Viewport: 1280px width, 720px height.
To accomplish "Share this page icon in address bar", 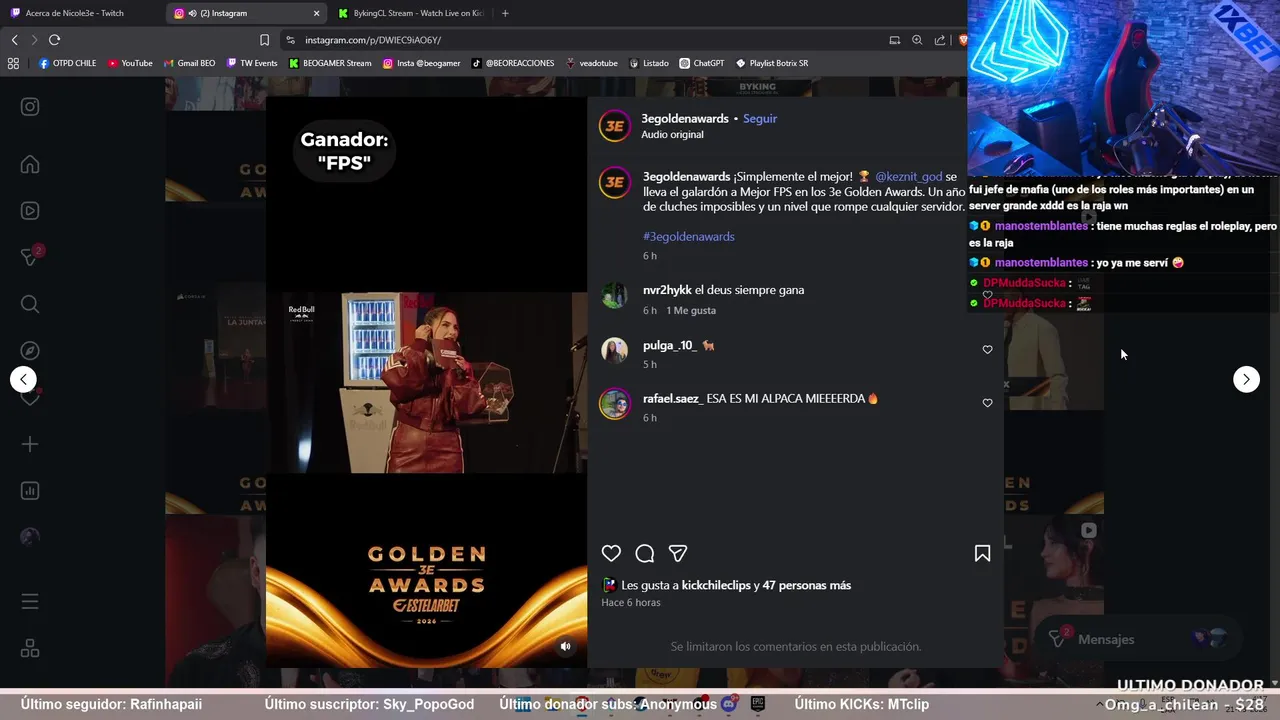I will click(x=940, y=40).
